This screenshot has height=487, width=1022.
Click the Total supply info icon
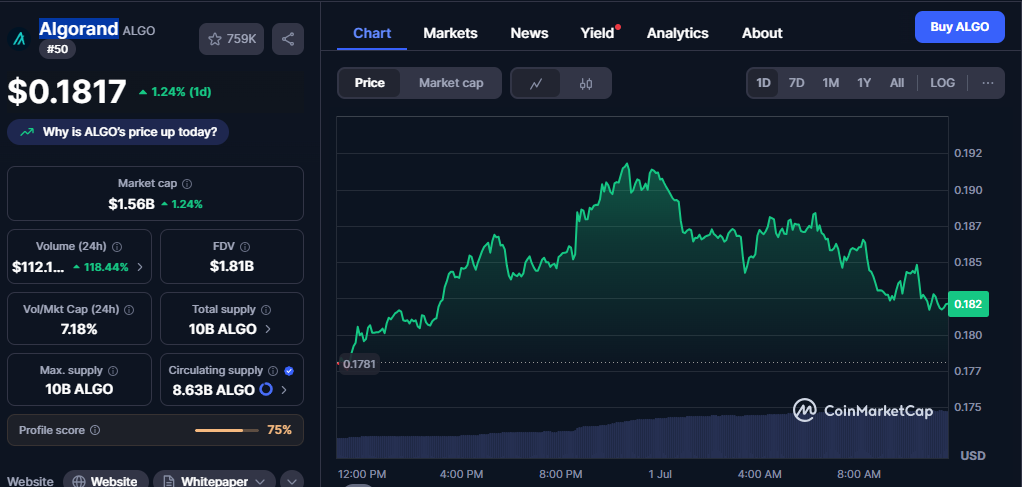[x=266, y=310]
